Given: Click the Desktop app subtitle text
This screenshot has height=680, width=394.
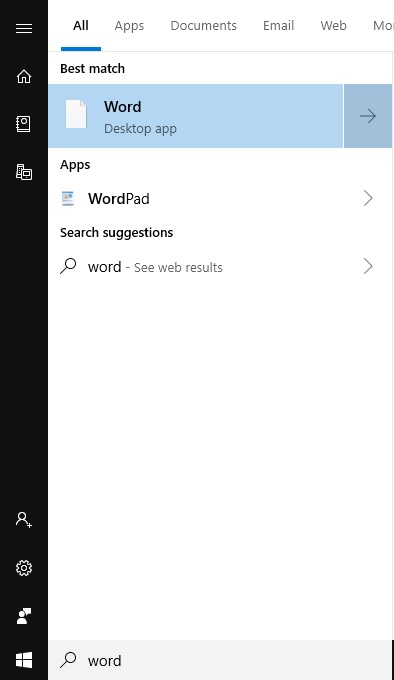Looking at the screenshot, I should coord(140,129).
